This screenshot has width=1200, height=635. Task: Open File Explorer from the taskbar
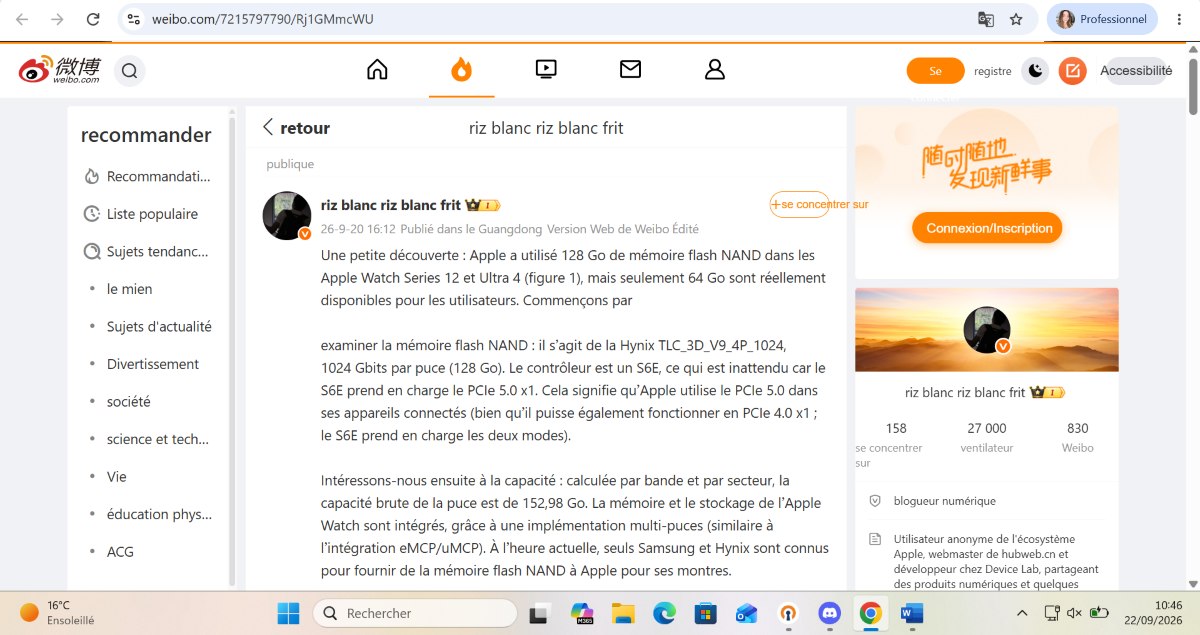[623, 612]
